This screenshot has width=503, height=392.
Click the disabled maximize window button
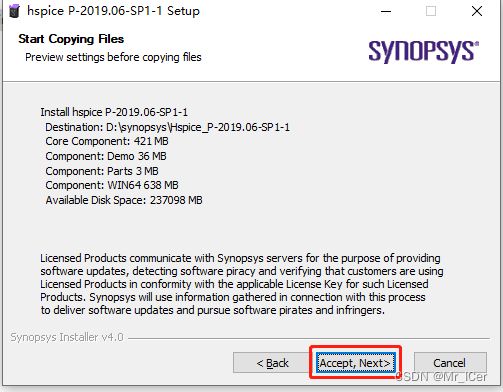pyautogui.click(x=431, y=11)
